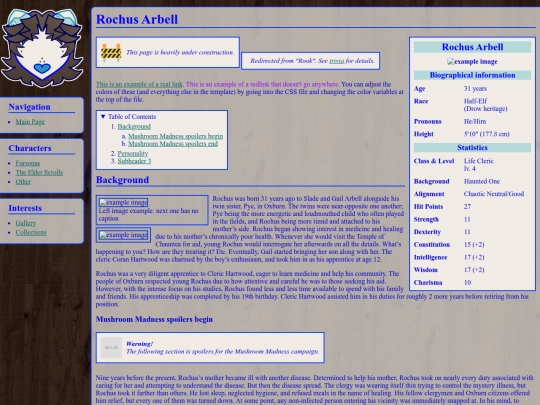Click the Background section heading
540x405 pixels.
point(122,180)
